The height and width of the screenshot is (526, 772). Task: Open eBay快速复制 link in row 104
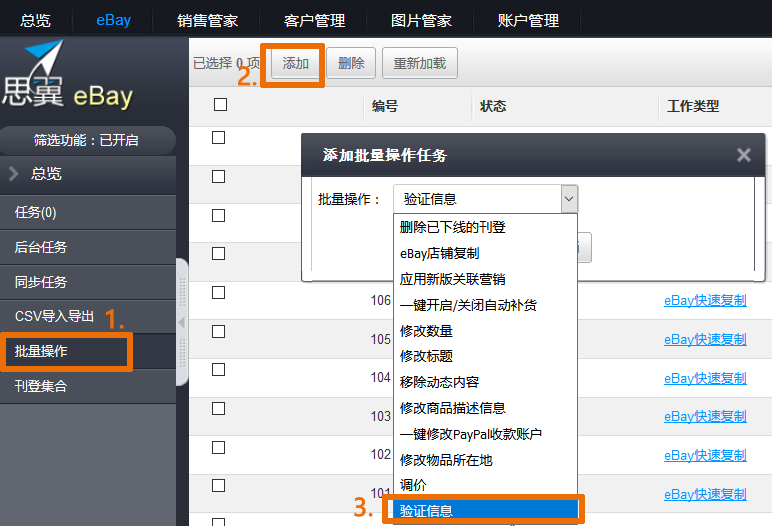(x=705, y=378)
